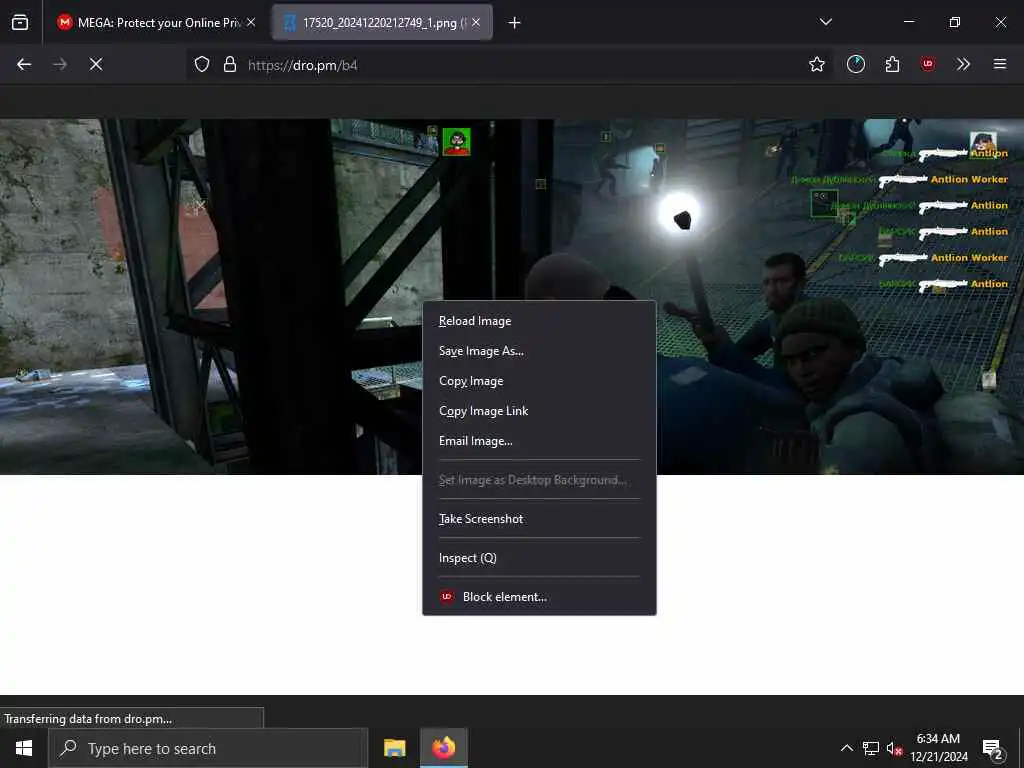The width and height of the screenshot is (1024, 768).
Task: Open the Windows Start menu
Action: [24, 748]
